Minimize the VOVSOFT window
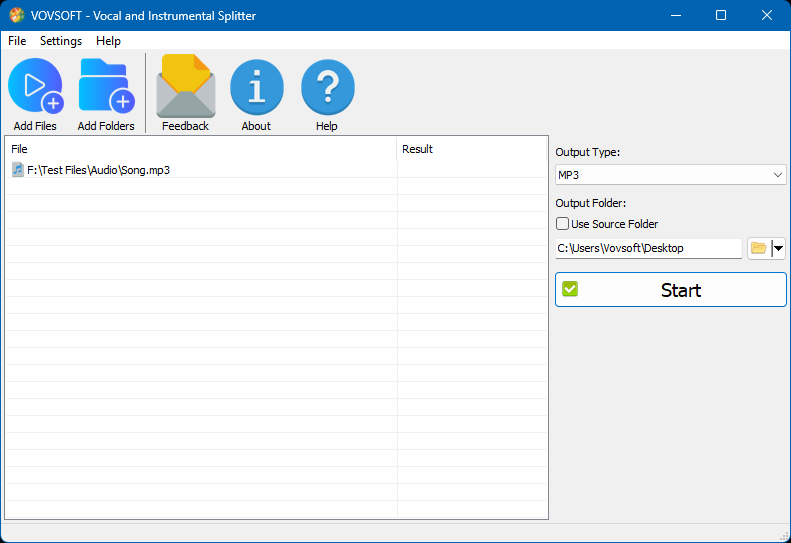 (676, 15)
